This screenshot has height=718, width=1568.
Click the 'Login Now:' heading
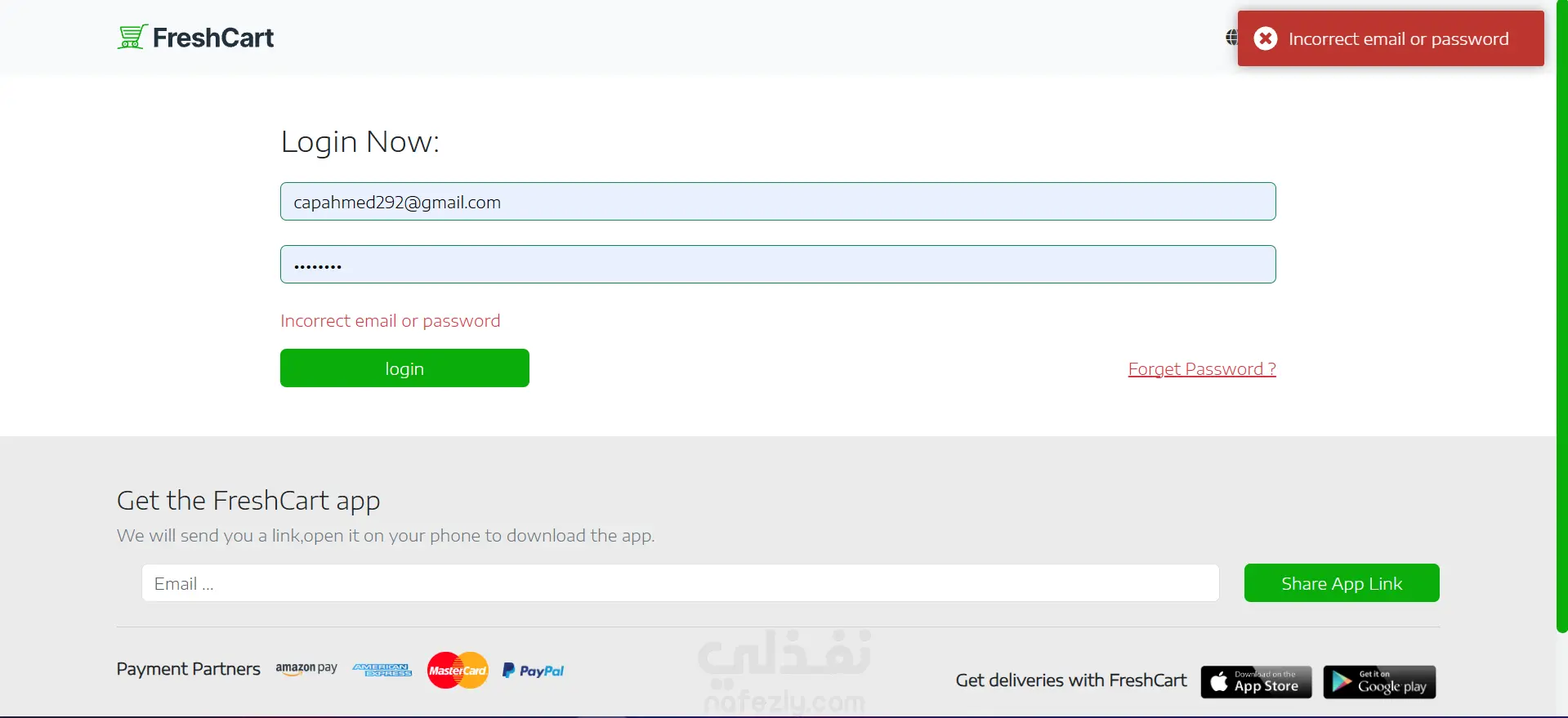[x=360, y=142]
